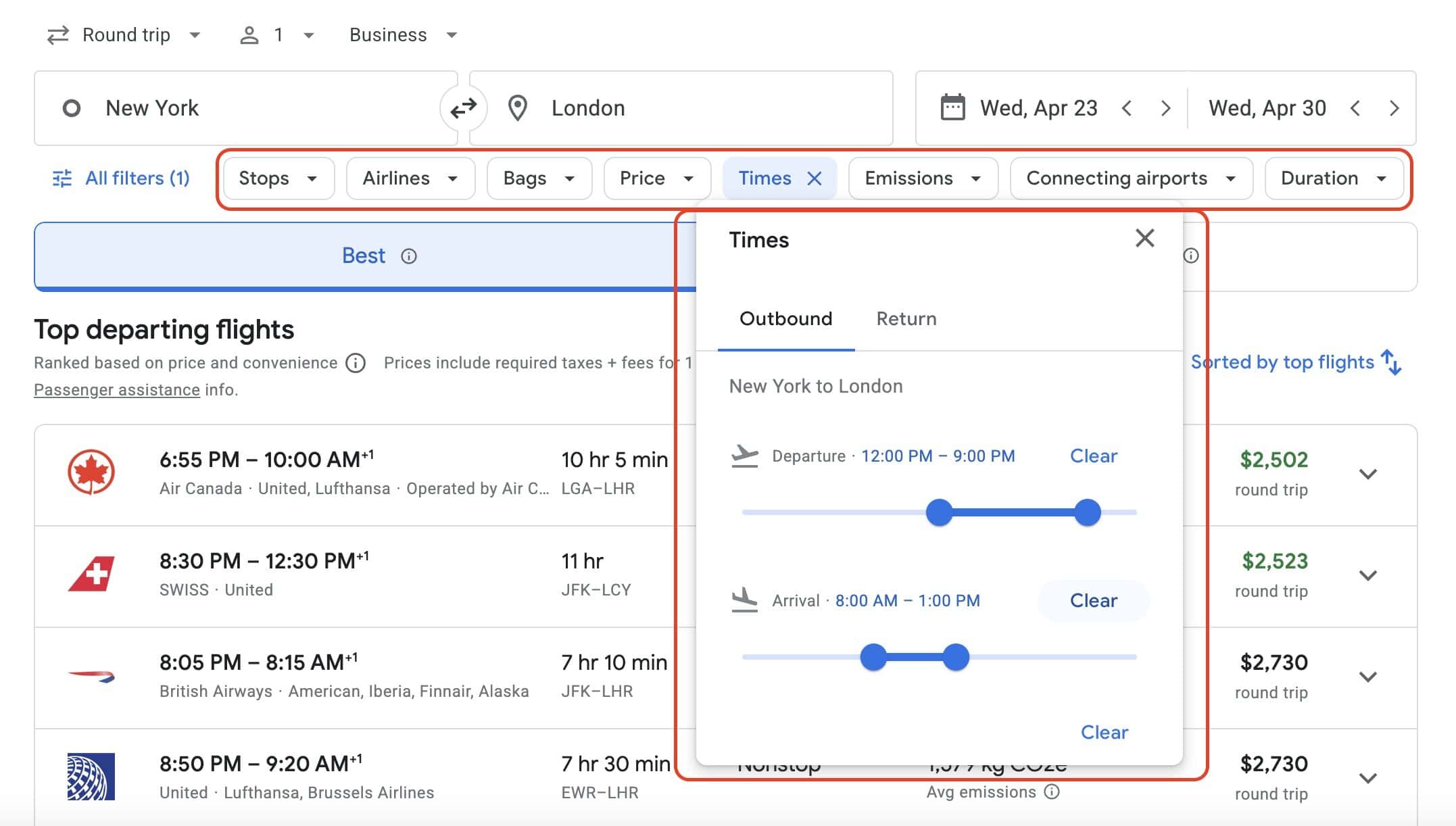Image resolution: width=1456 pixels, height=826 pixels.
Task: Clear the Departure time range
Action: click(x=1093, y=456)
